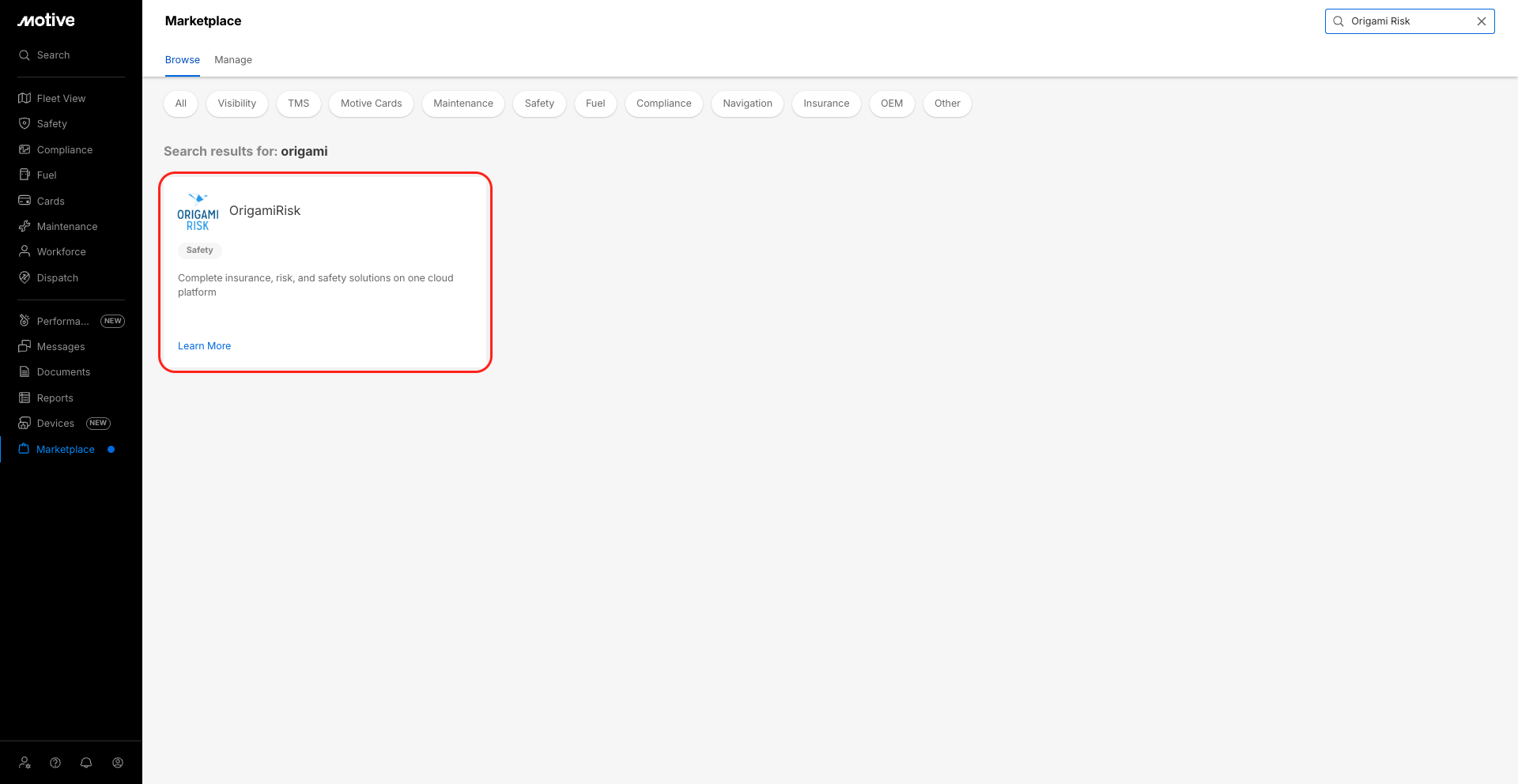Open the Reports icon in the sidebar
1518x784 pixels.
[25, 398]
